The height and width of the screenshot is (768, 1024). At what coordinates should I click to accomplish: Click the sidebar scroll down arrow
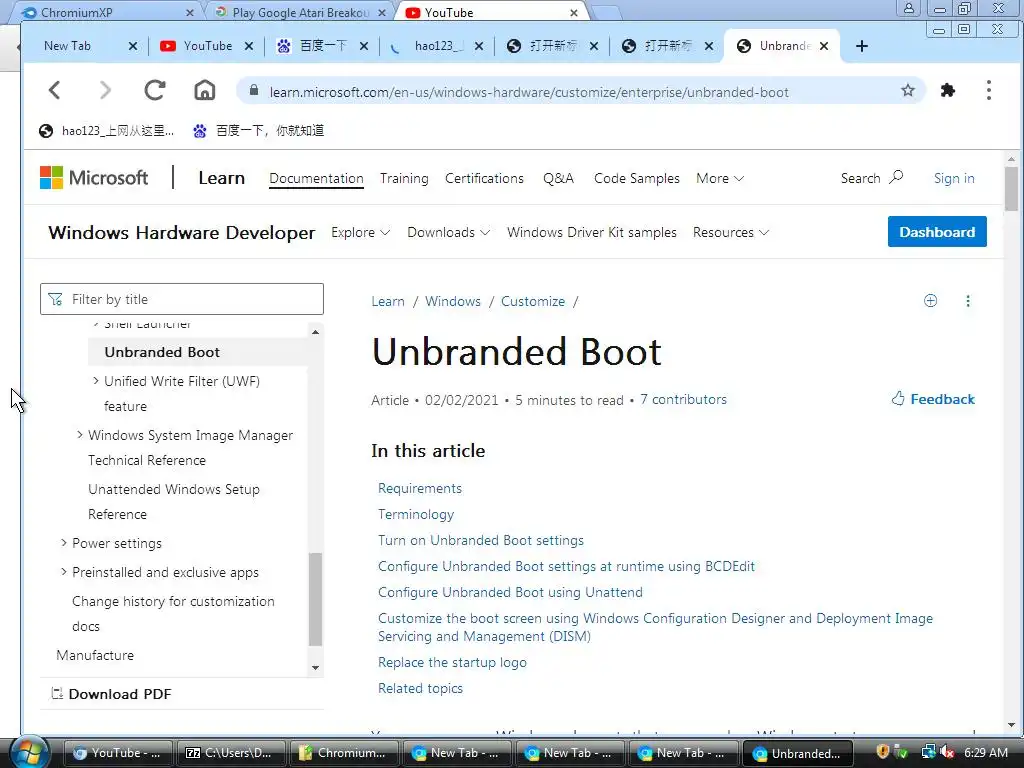(x=315, y=667)
